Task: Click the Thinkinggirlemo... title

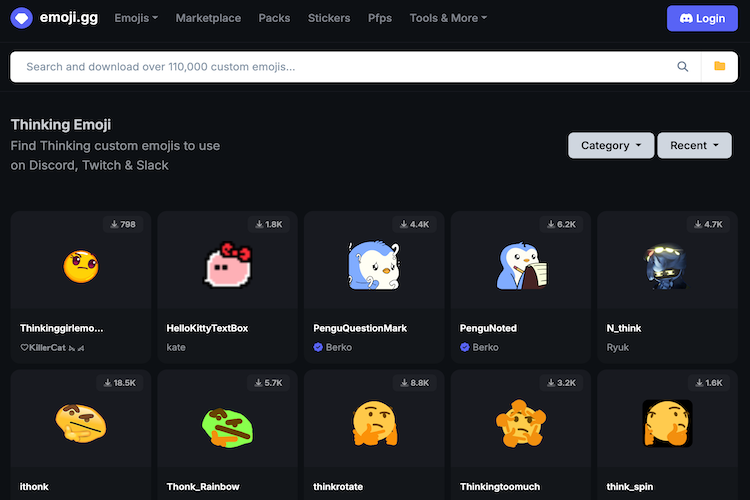Action: [61, 328]
